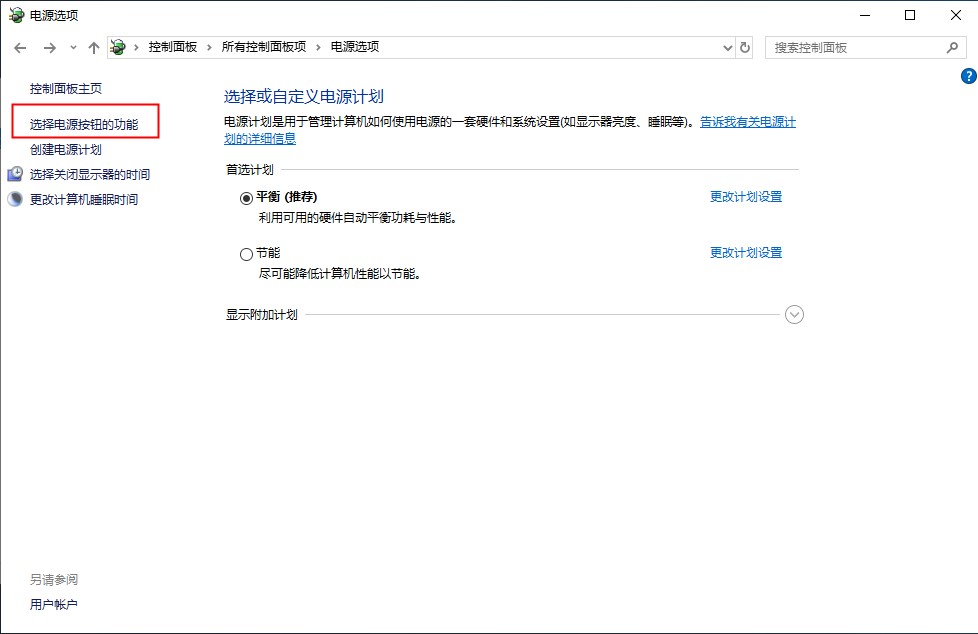The image size is (978, 634).
Task: Click the forward navigation arrow
Action: click(49, 48)
